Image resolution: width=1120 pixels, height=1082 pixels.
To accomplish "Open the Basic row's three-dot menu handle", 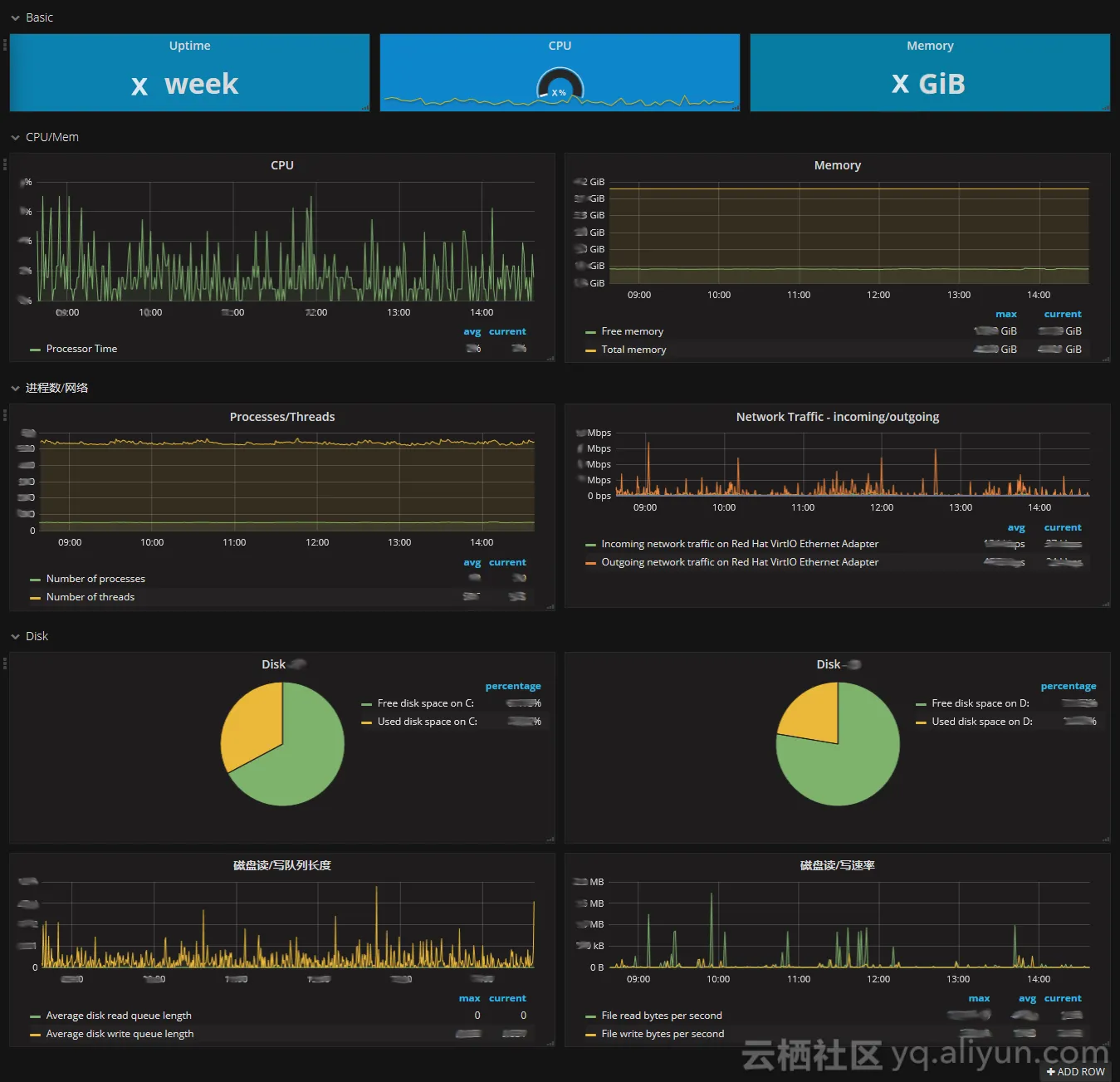I will tap(4, 45).
